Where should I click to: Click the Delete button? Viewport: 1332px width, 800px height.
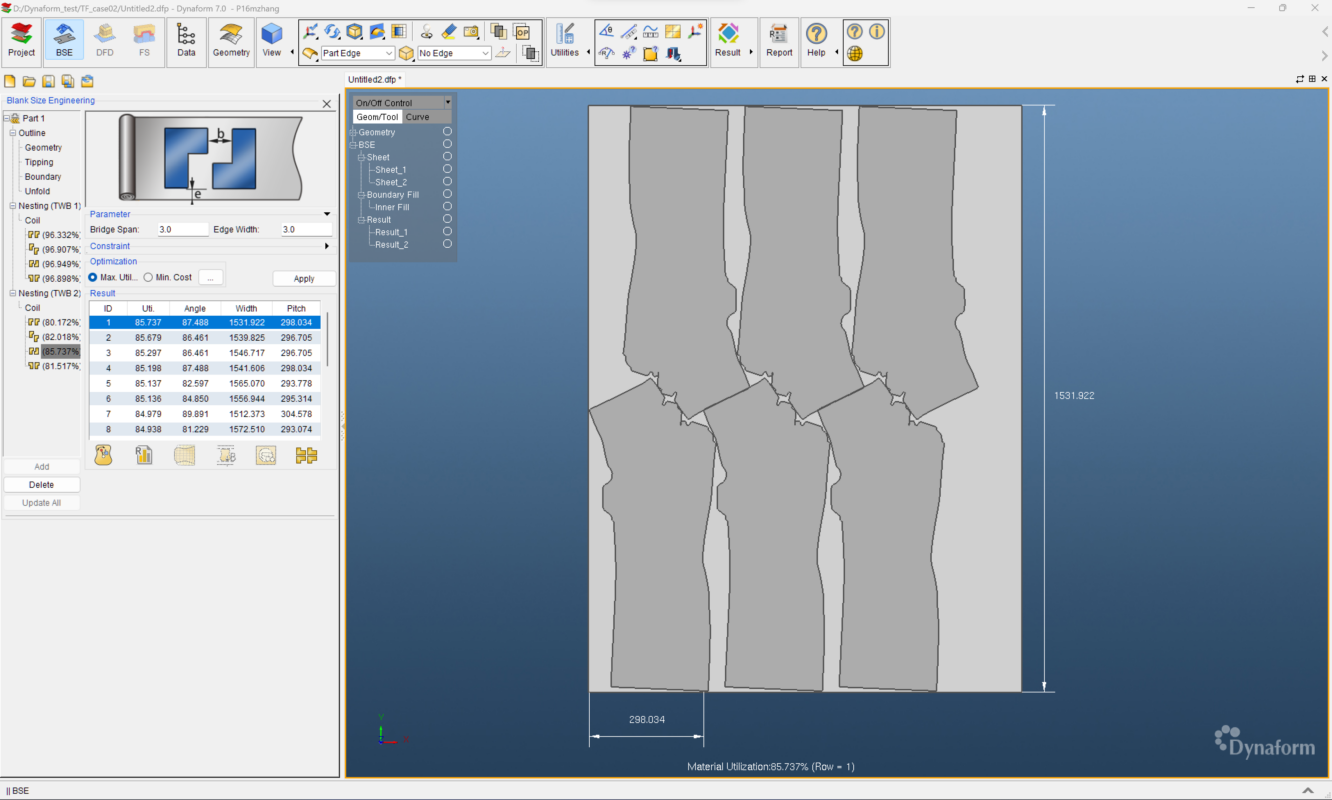click(42, 485)
